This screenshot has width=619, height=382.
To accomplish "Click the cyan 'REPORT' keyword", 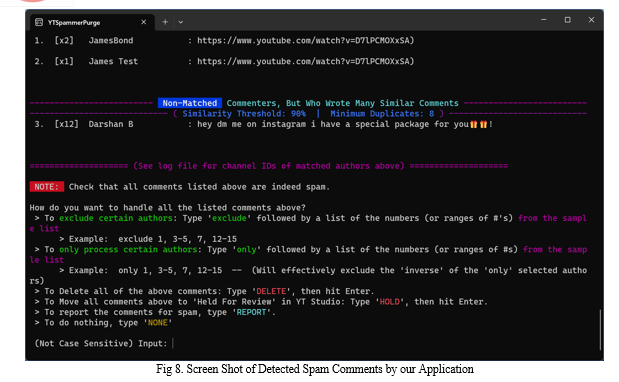I will pos(251,312).
